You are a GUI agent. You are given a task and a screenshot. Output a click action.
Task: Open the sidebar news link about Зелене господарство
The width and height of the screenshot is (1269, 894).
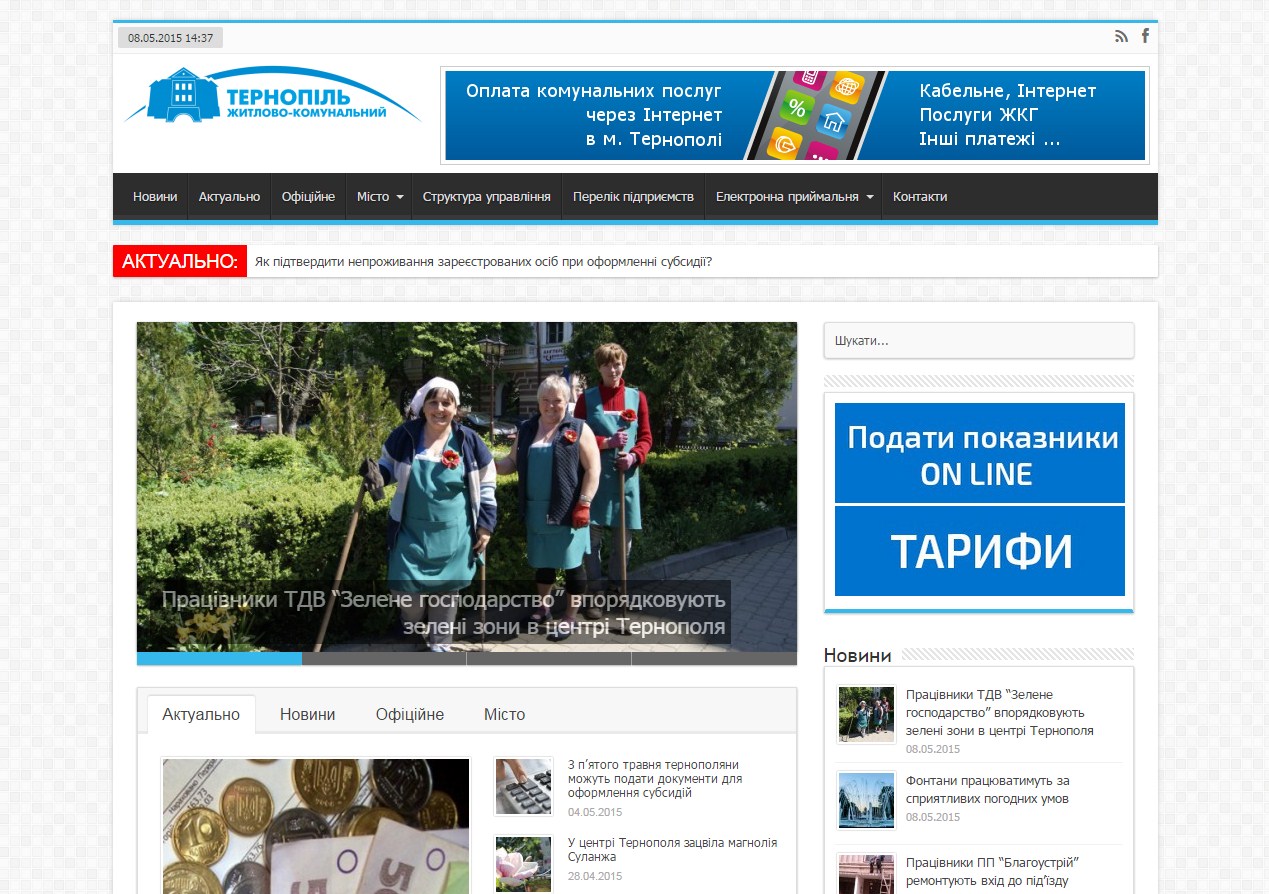coord(1000,712)
